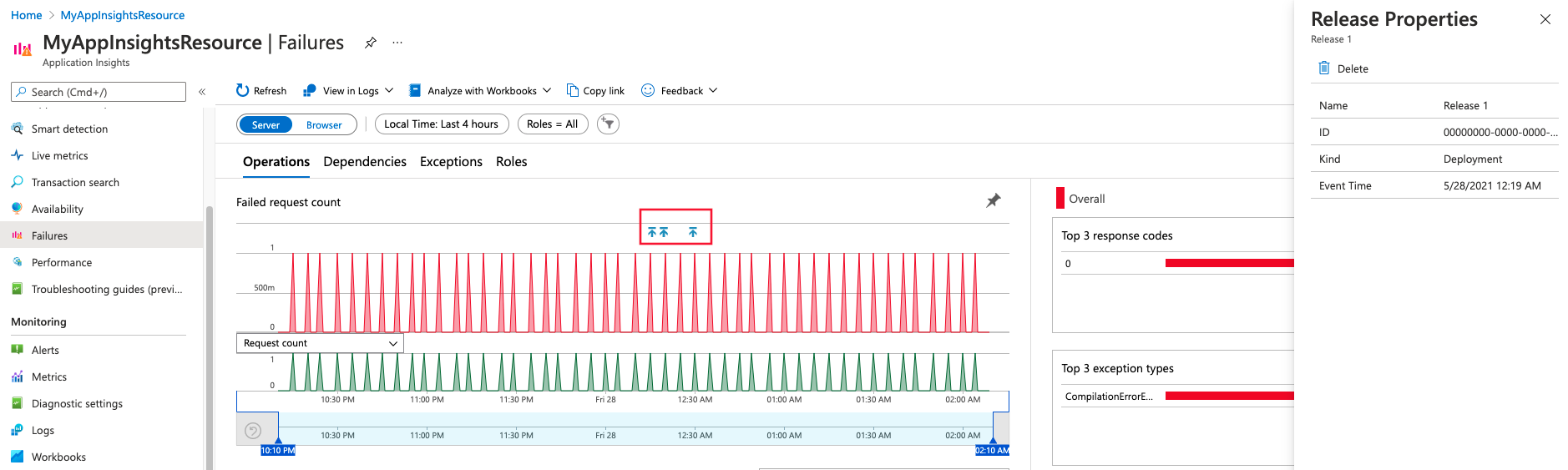Open Live metrics in the sidebar
1568x470 pixels.
101,155
